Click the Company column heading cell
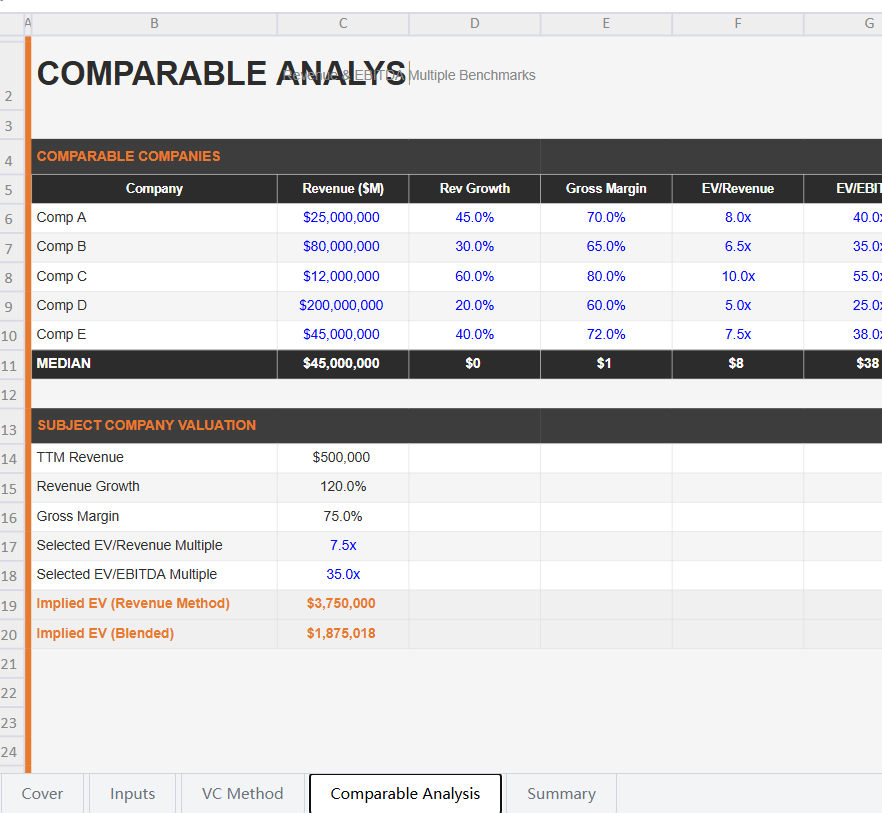Viewport: 882px width, 813px height. click(154, 188)
